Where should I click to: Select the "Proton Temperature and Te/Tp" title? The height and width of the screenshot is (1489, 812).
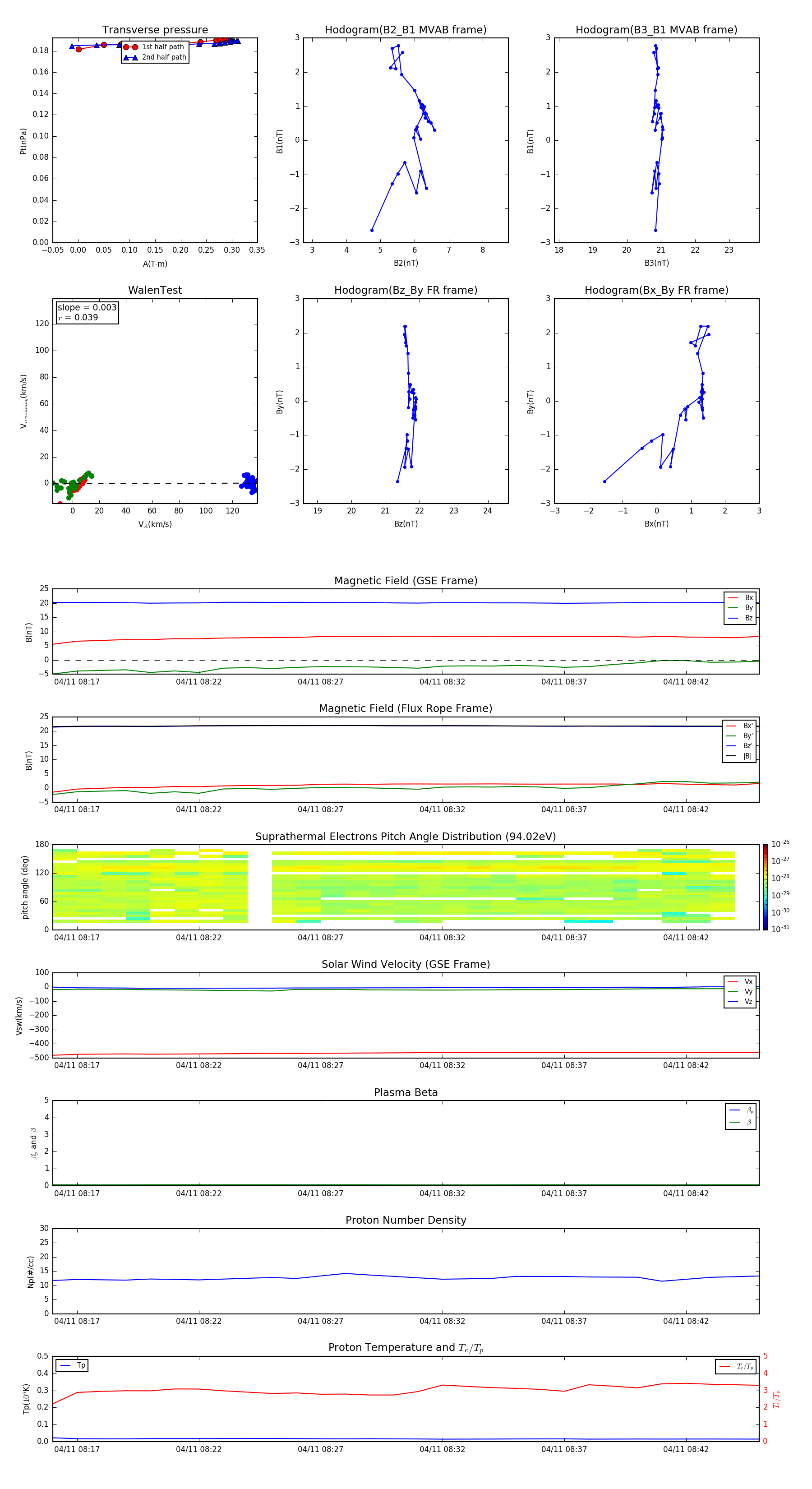(x=406, y=1348)
